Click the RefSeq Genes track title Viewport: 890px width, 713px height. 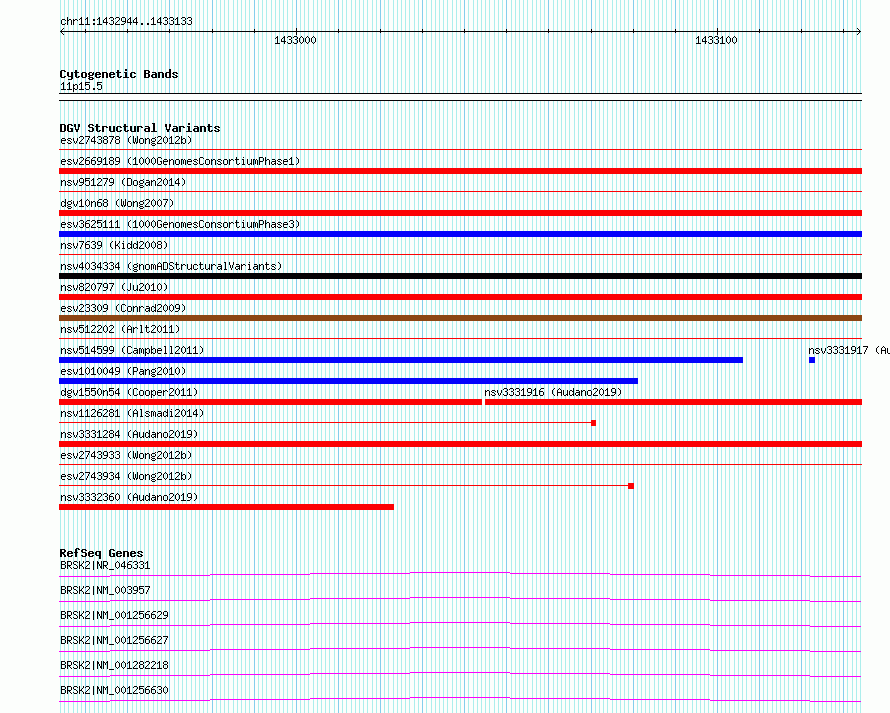(101, 553)
